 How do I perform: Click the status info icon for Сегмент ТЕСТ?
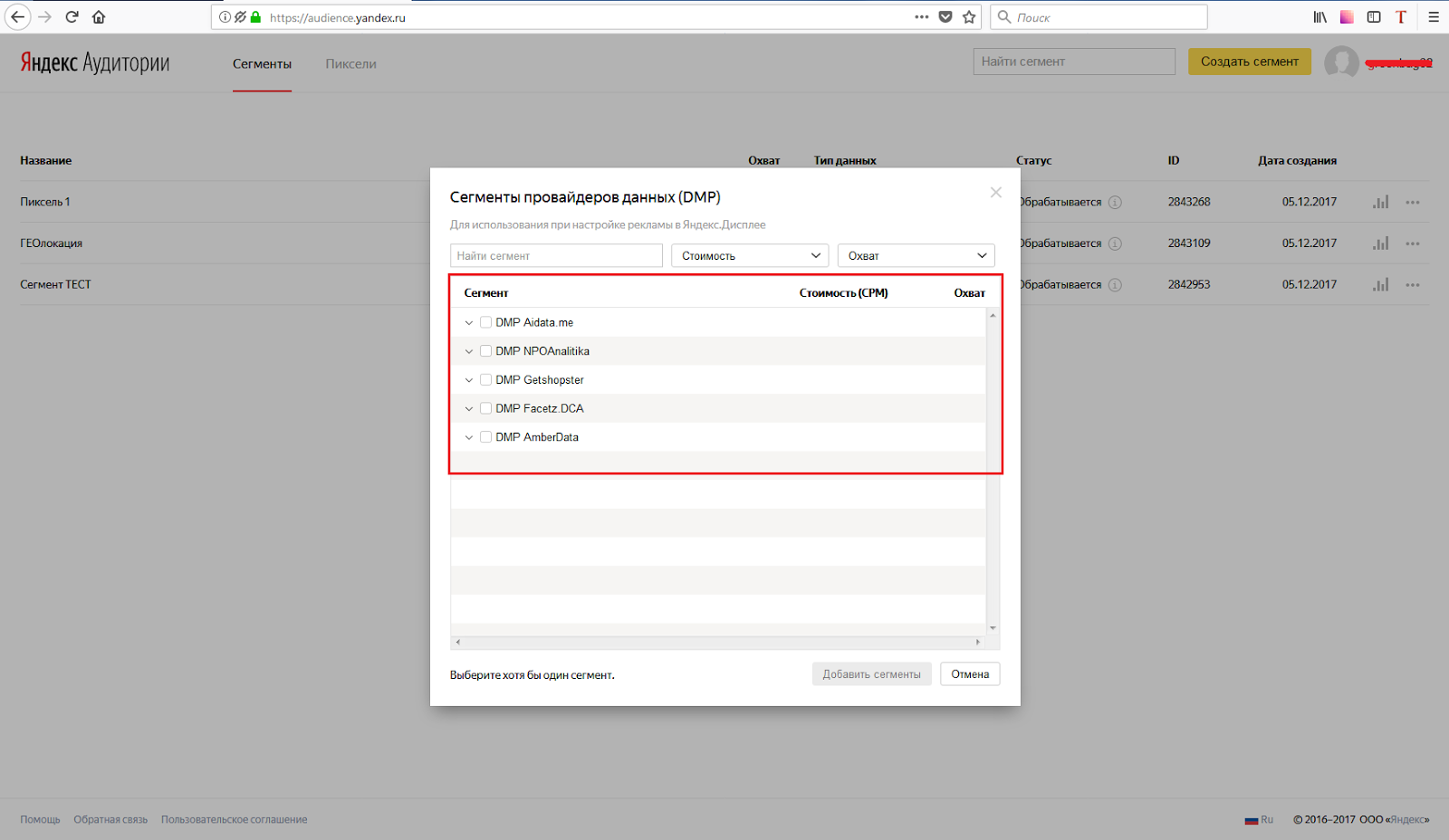click(x=1115, y=285)
